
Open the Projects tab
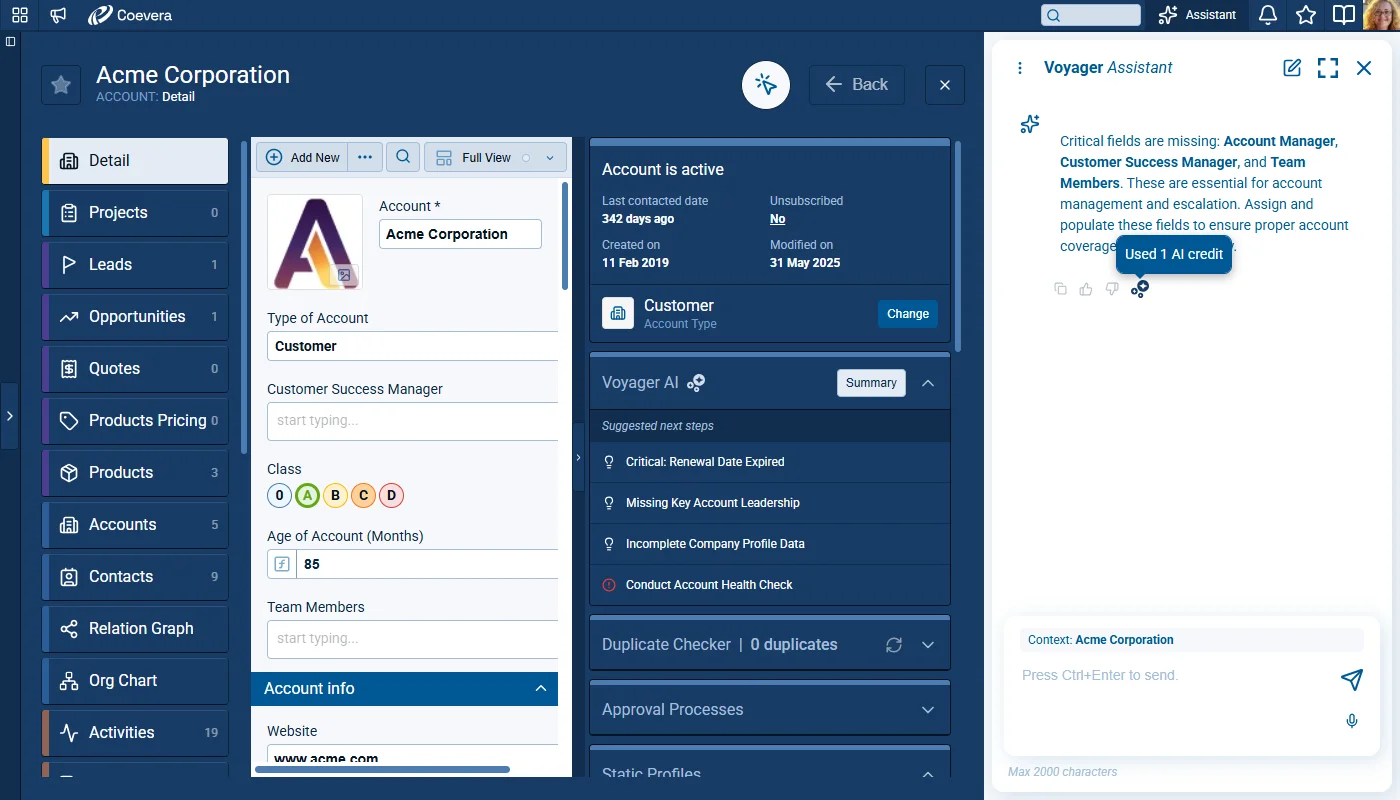[135, 213]
